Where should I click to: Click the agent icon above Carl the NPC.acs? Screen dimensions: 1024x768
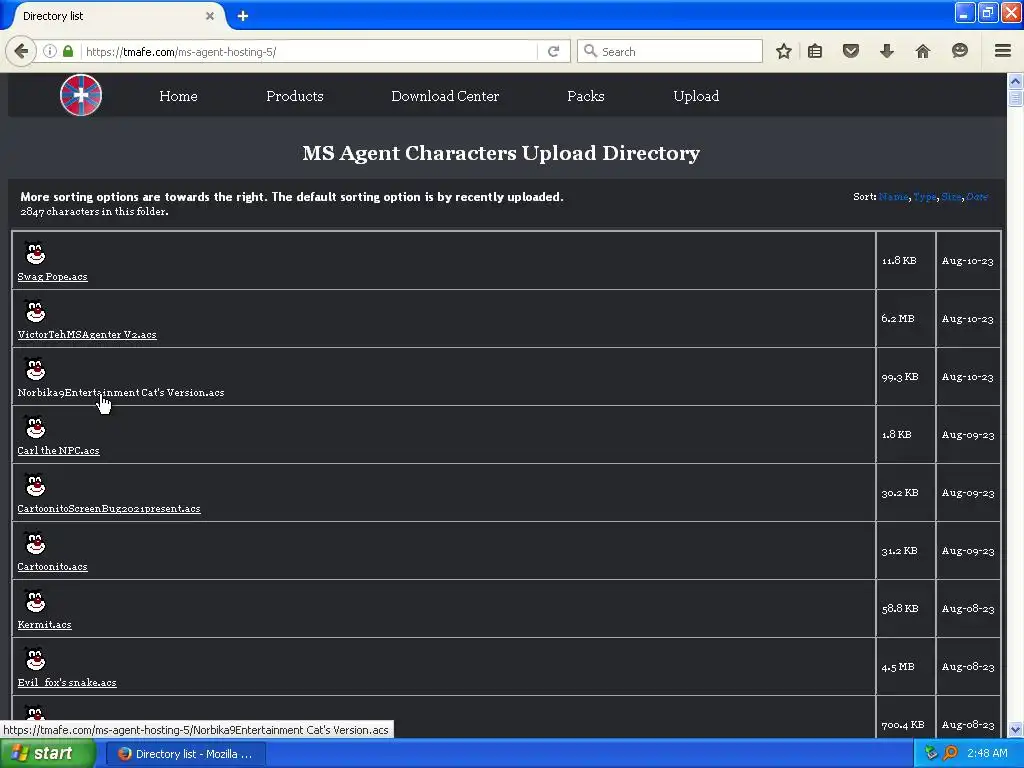[x=35, y=427]
